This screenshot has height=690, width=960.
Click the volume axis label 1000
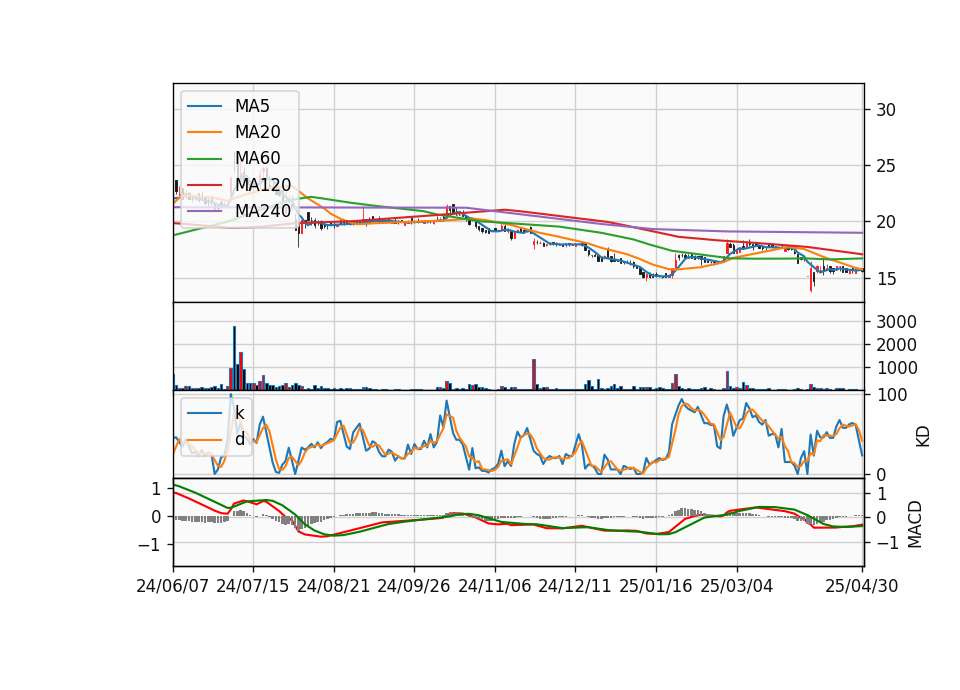(x=896, y=368)
